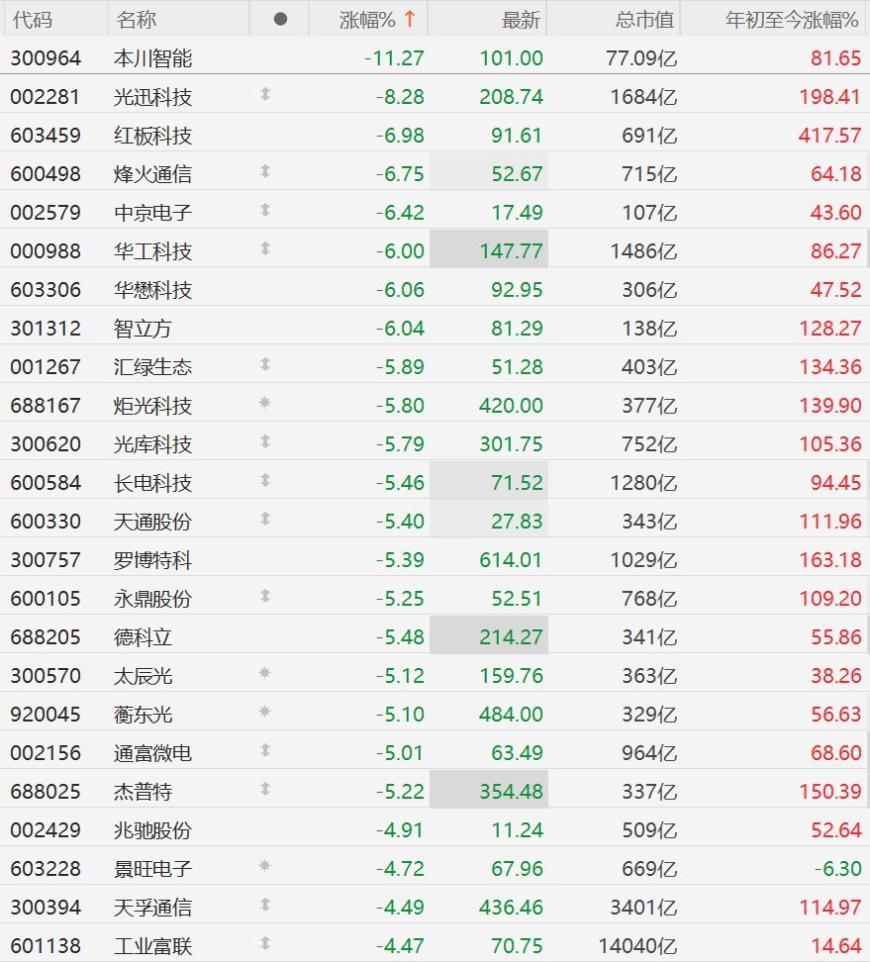Click the star icon beside 衡东光
The image size is (870, 962).
pos(264,712)
